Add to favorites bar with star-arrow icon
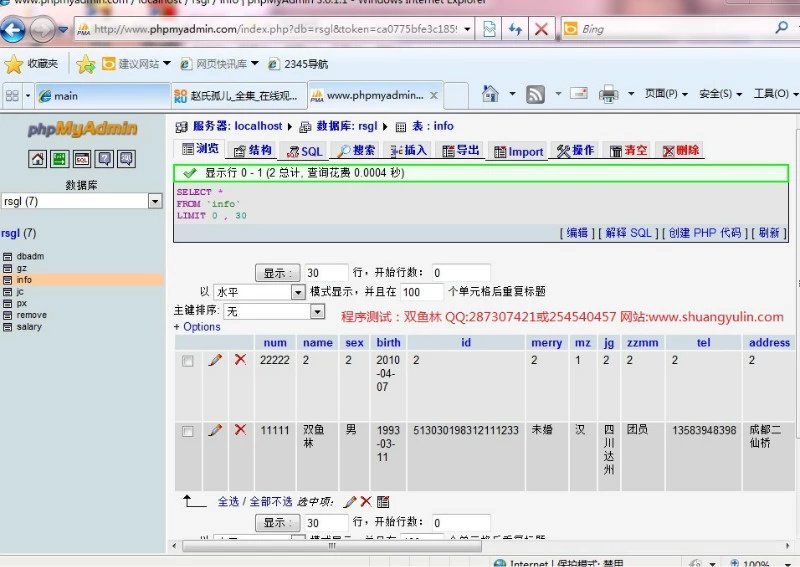The image size is (800, 567). (x=86, y=64)
